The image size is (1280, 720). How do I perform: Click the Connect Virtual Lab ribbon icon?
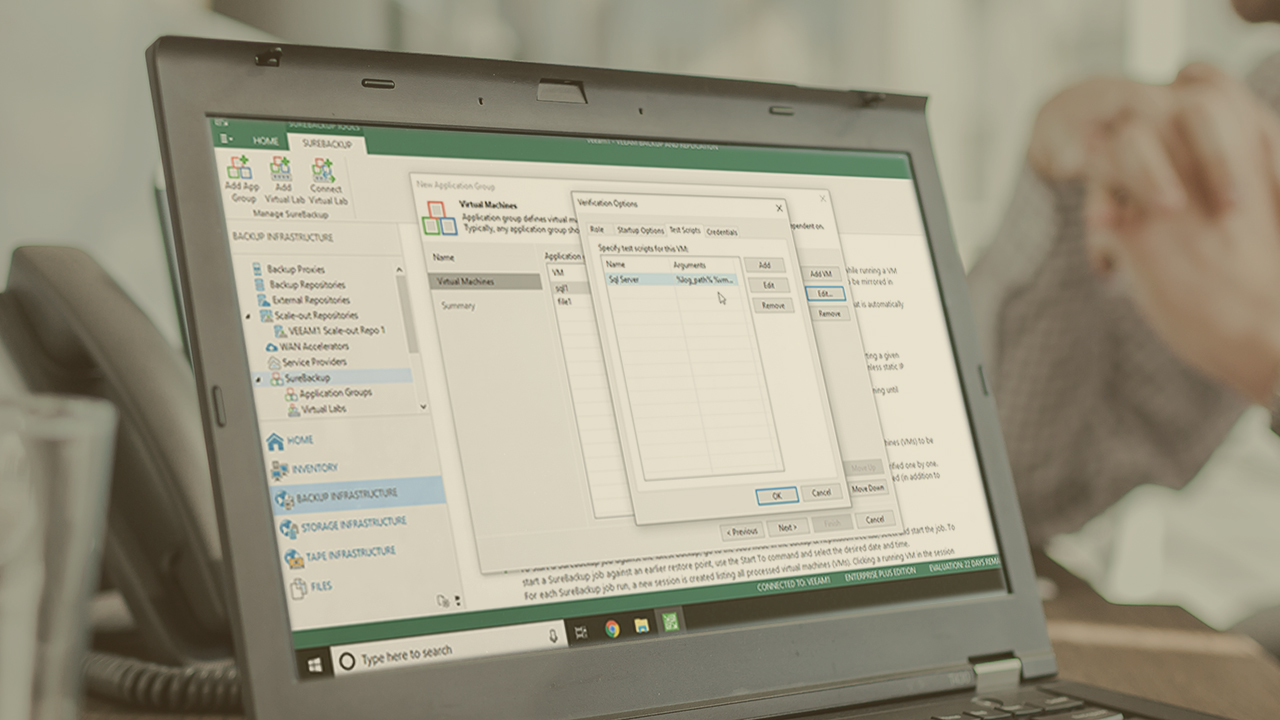[x=326, y=182]
